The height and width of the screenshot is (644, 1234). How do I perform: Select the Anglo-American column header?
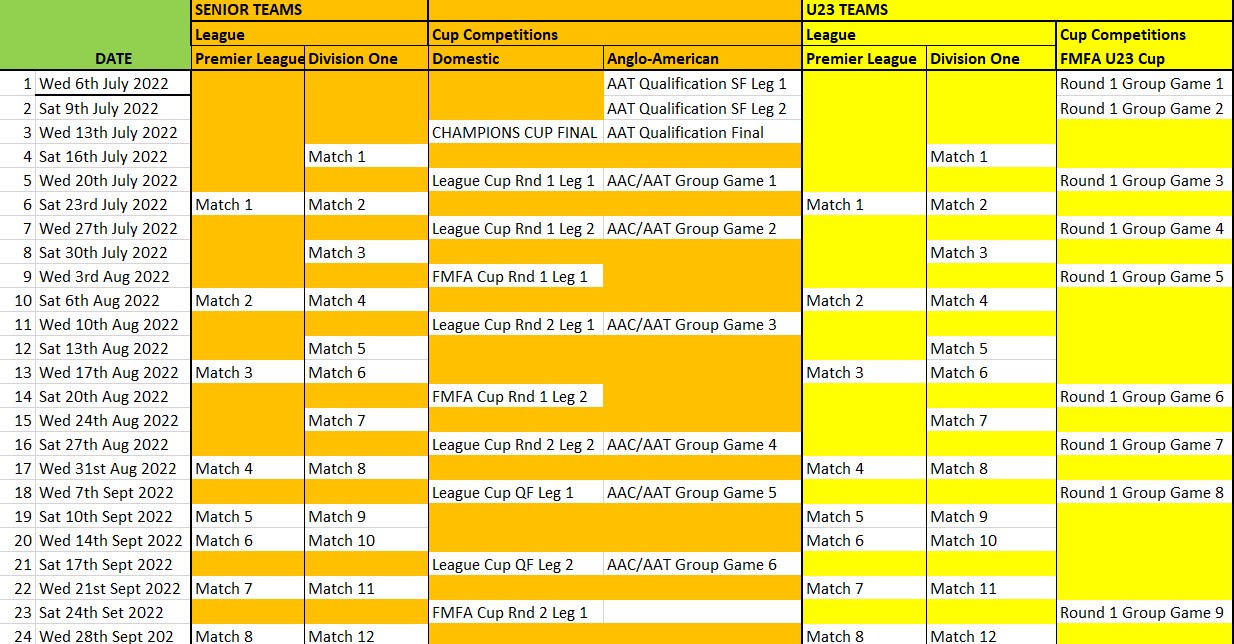[x=701, y=59]
